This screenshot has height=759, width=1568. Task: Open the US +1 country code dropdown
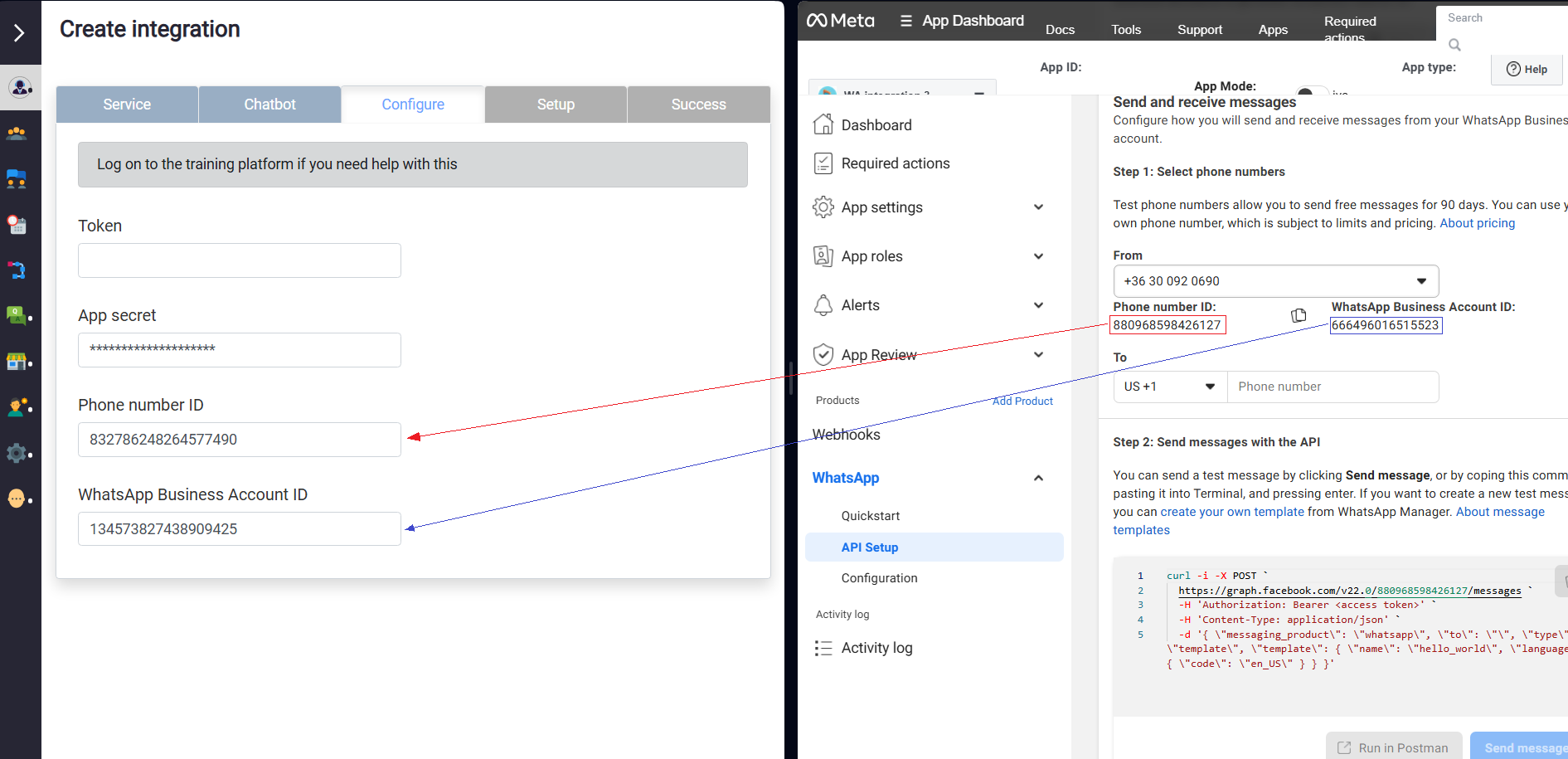click(1169, 387)
